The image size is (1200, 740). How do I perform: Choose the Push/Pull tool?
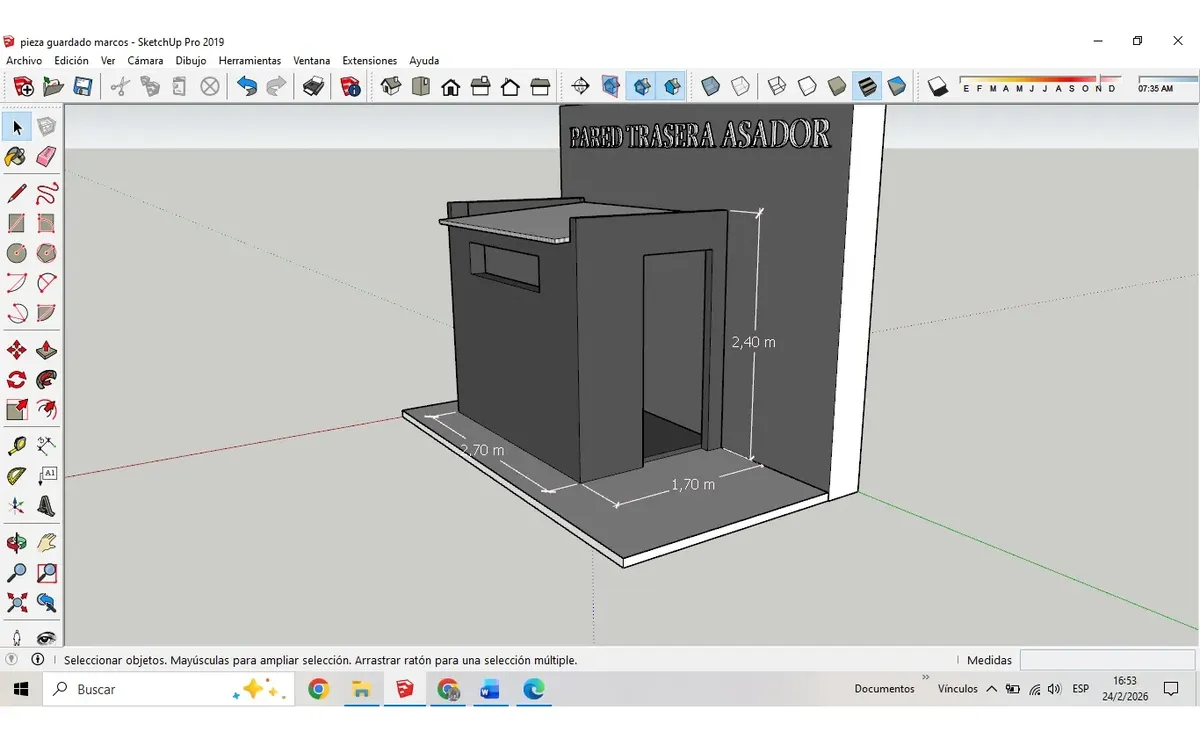pos(46,349)
